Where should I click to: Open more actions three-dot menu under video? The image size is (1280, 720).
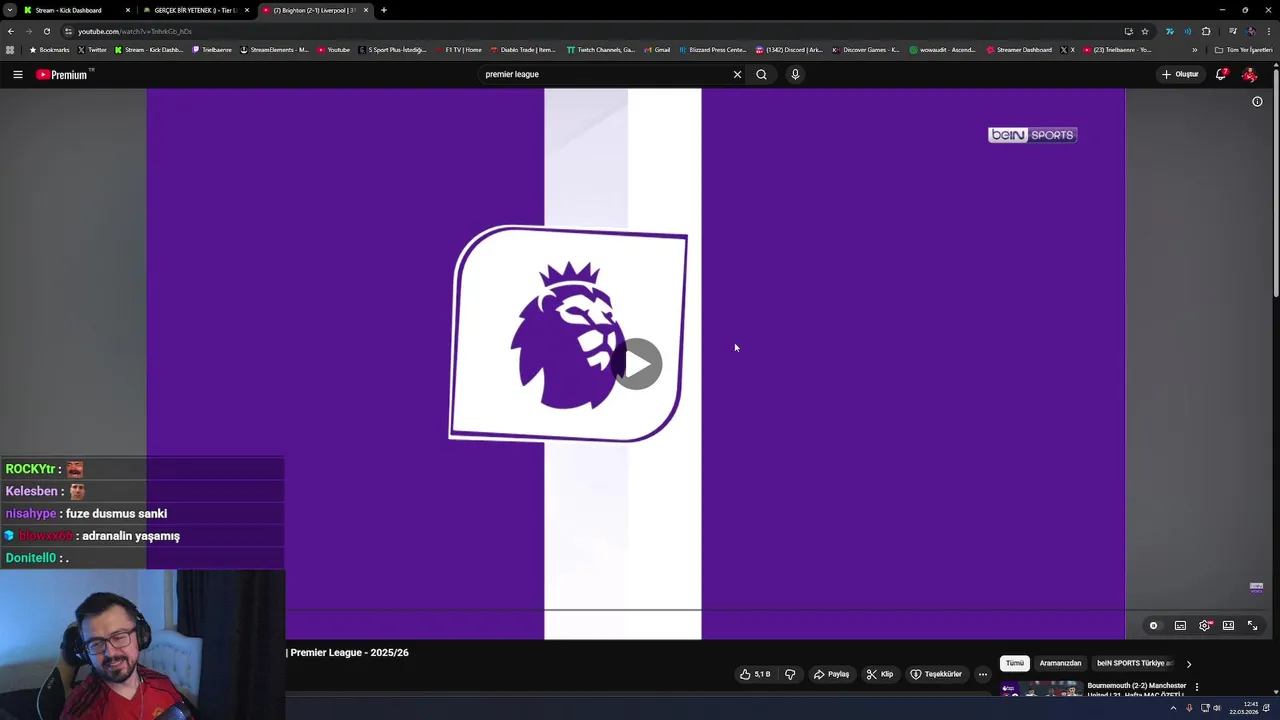983,674
